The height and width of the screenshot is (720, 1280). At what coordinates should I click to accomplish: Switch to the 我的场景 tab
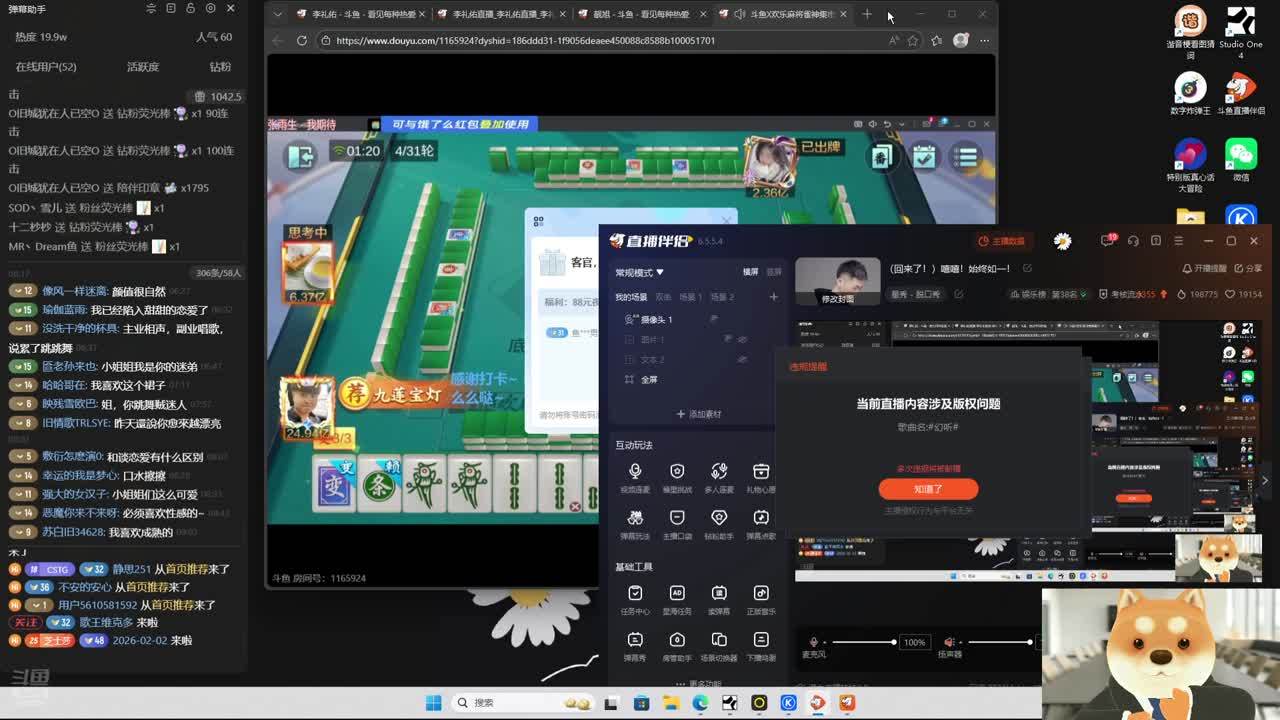click(x=631, y=297)
